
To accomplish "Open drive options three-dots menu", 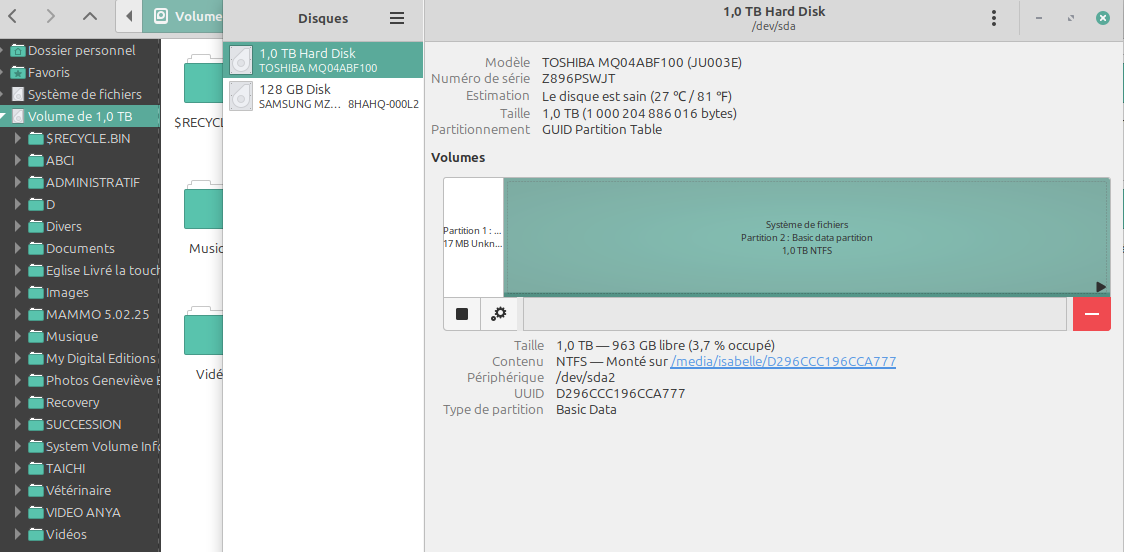I will tap(993, 18).
